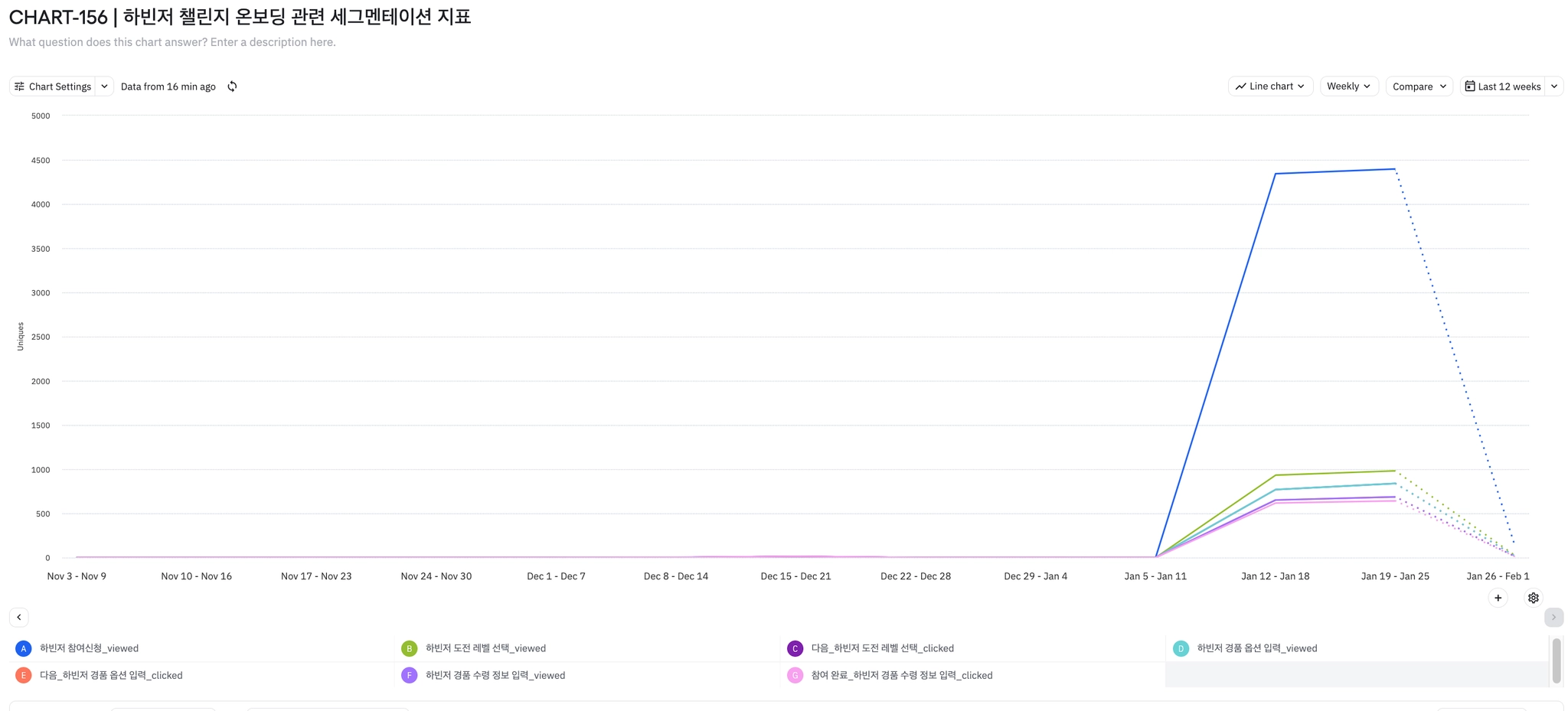Viewport: 1568px width, 711px height.
Task: Click the 'Dec 29 - Jan 4' axis label
Action: tap(1036, 576)
